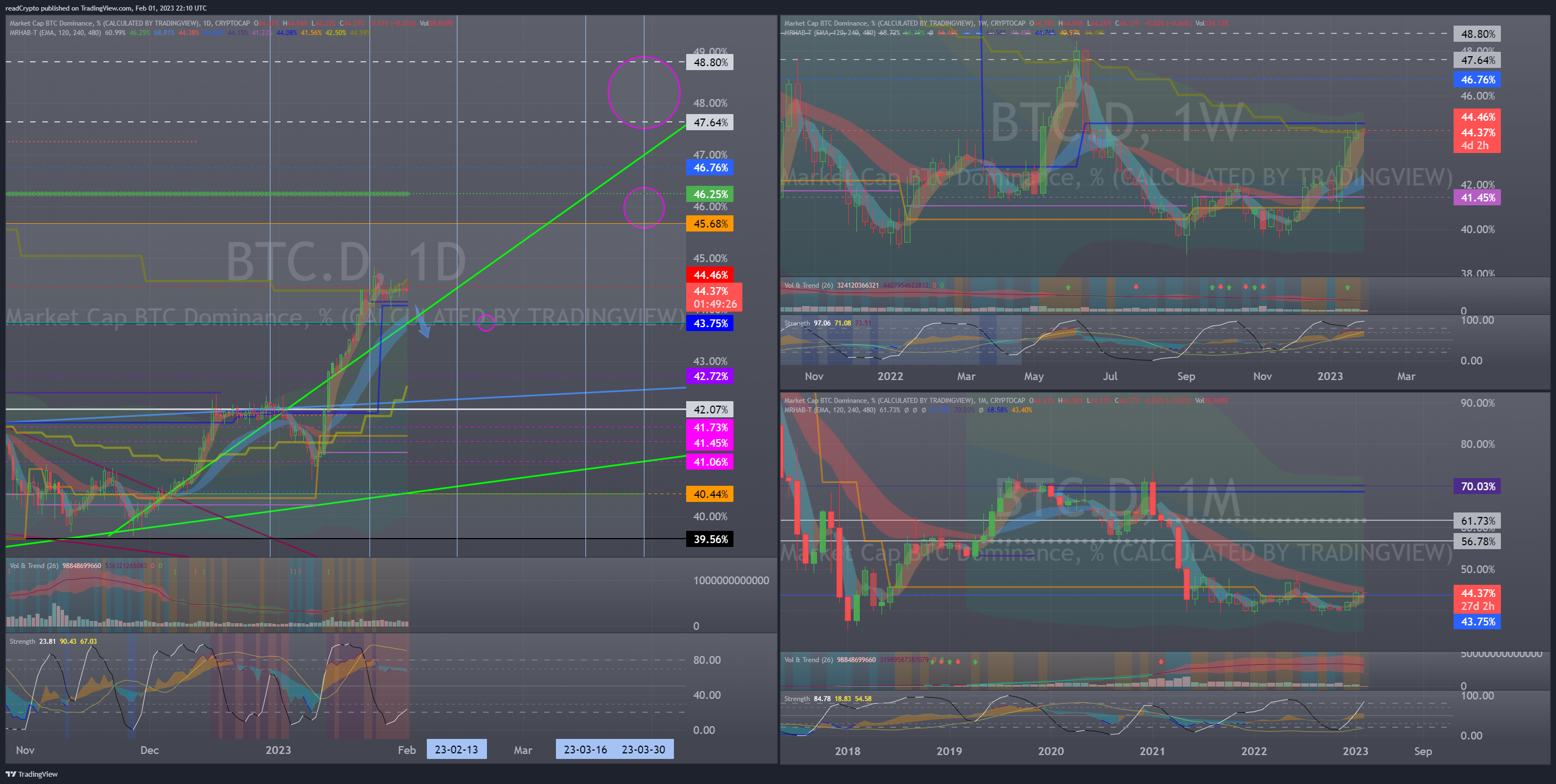
Task: Click the 47.64% price label on the 1D chart
Action: point(710,122)
